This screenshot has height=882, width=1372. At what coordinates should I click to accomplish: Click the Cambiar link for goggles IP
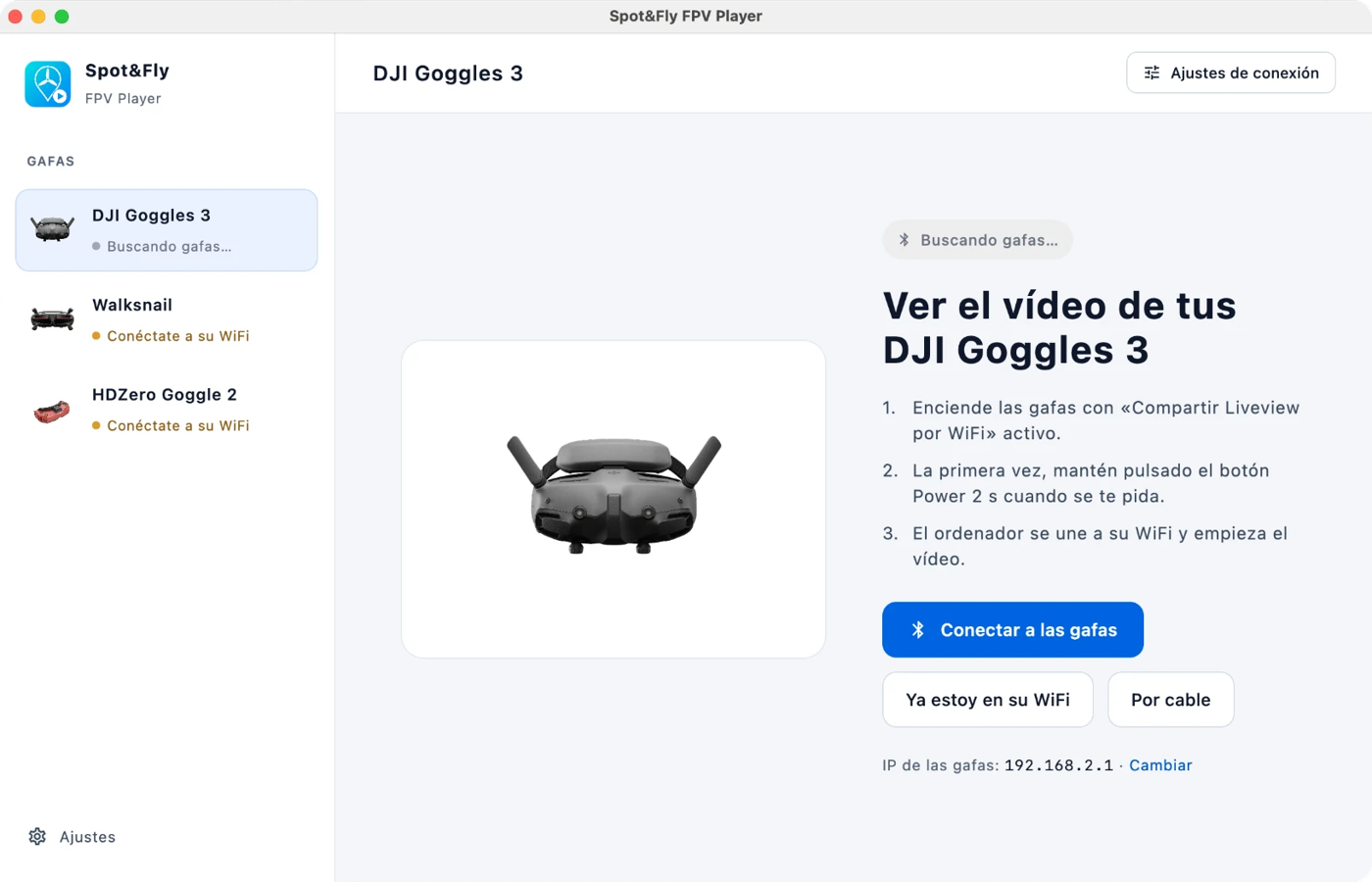pos(1160,765)
